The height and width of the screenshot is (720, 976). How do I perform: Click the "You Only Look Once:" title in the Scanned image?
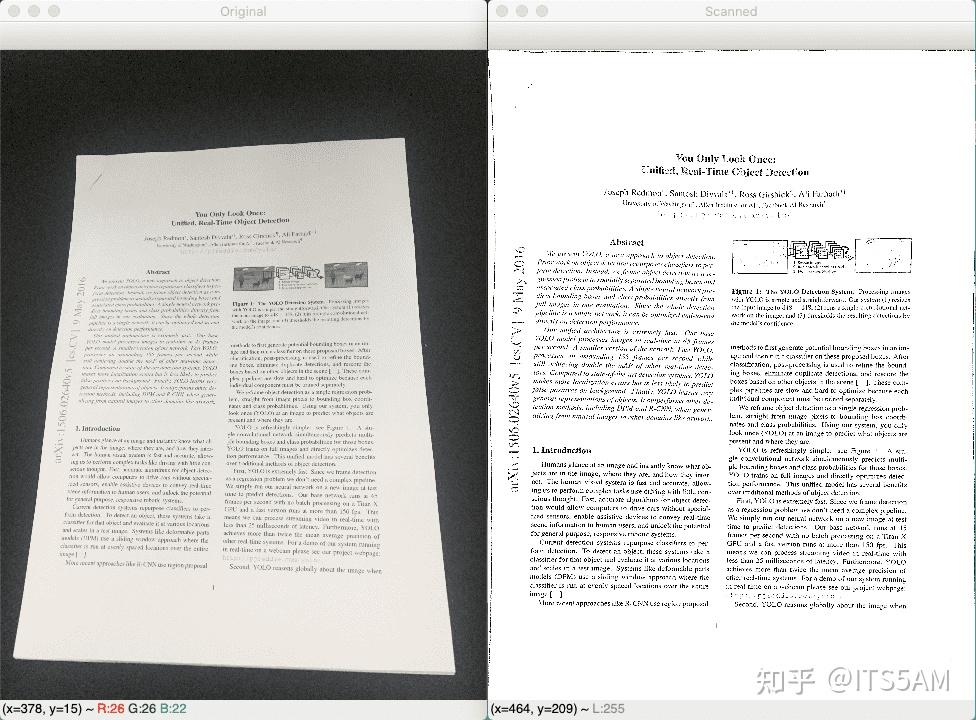(725, 159)
